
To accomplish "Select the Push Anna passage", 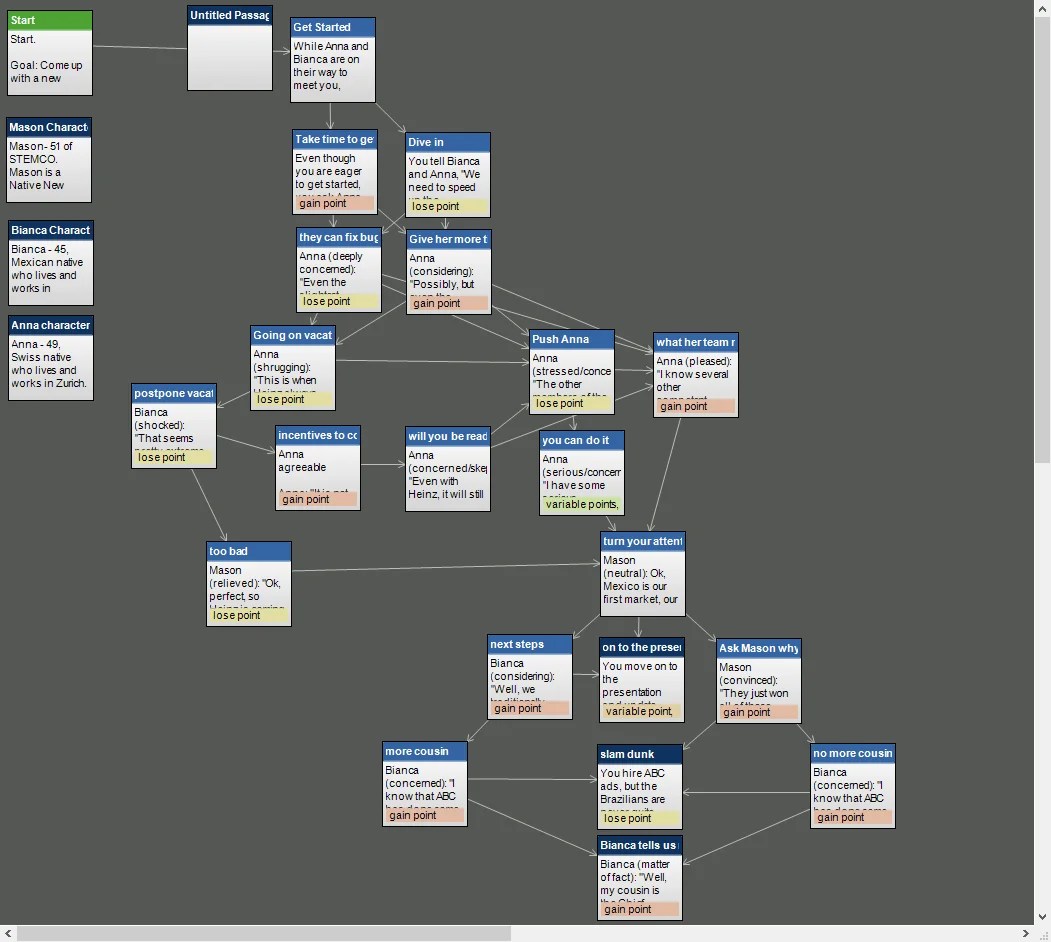I will point(572,372).
